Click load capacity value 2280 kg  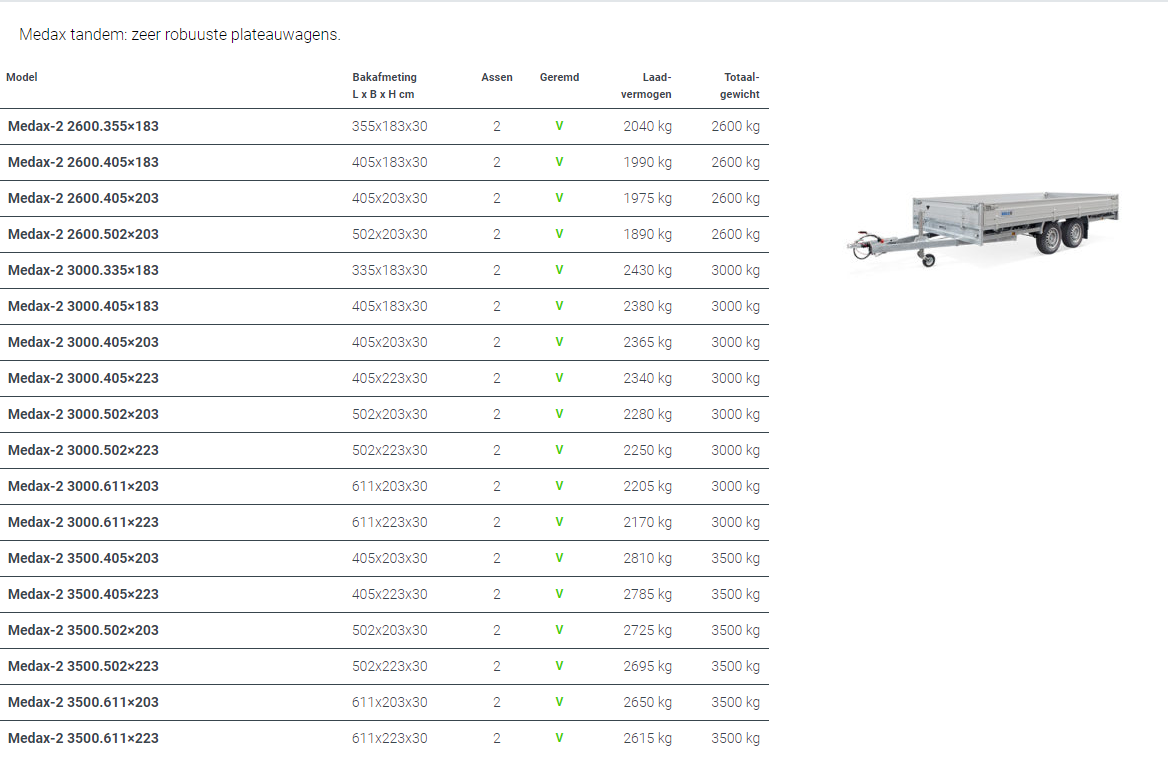[x=647, y=414]
